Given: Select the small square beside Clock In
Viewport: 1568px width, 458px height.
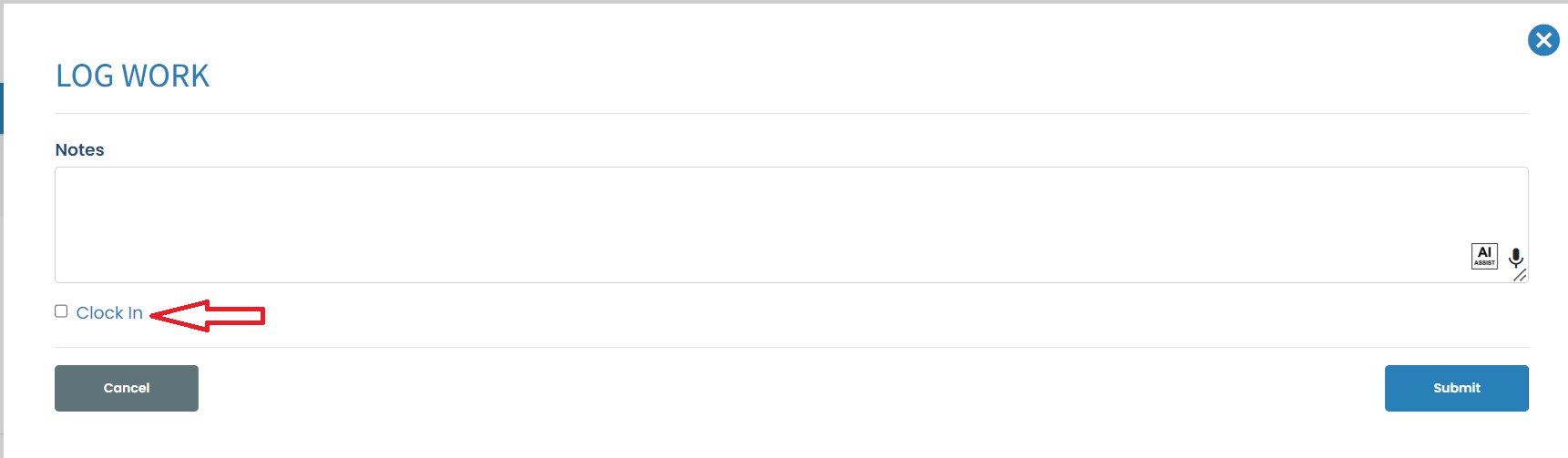Looking at the screenshot, I should (x=61, y=311).
